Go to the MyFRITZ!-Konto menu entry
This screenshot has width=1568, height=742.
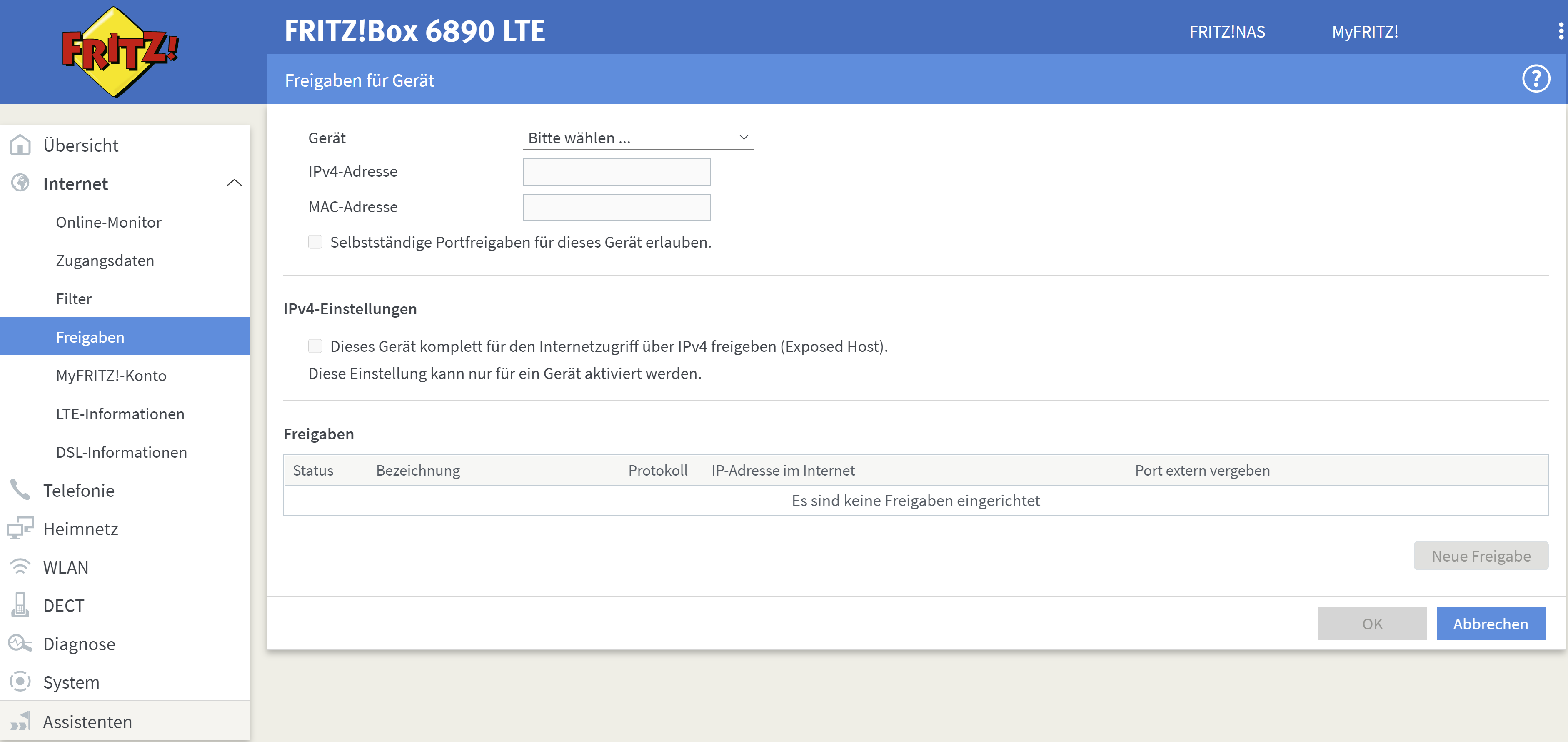pos(111,375)
